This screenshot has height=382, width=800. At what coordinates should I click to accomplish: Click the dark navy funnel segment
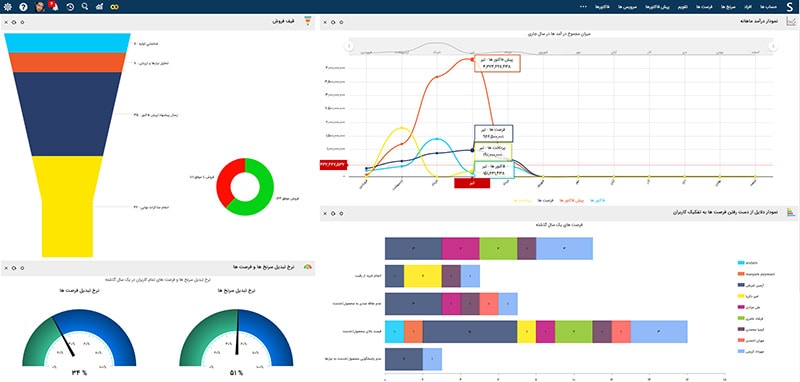coord(67,114)
